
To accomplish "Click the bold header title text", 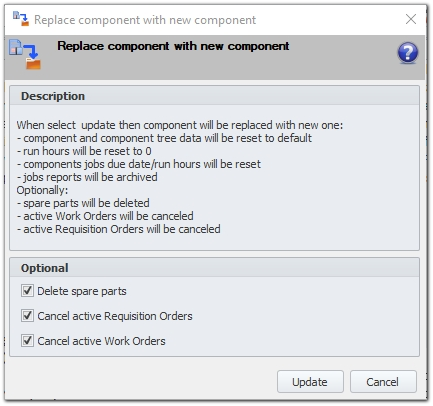I will coord(173,46).
